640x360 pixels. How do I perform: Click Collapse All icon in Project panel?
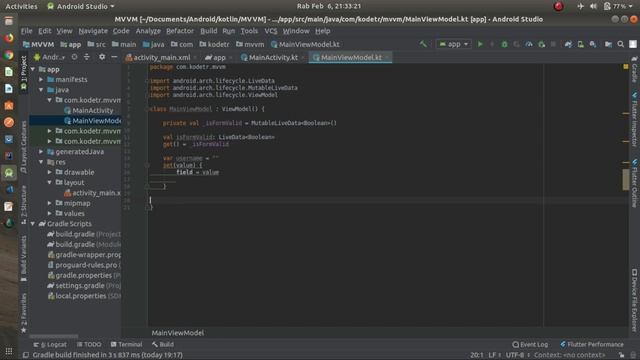point(87,57)
